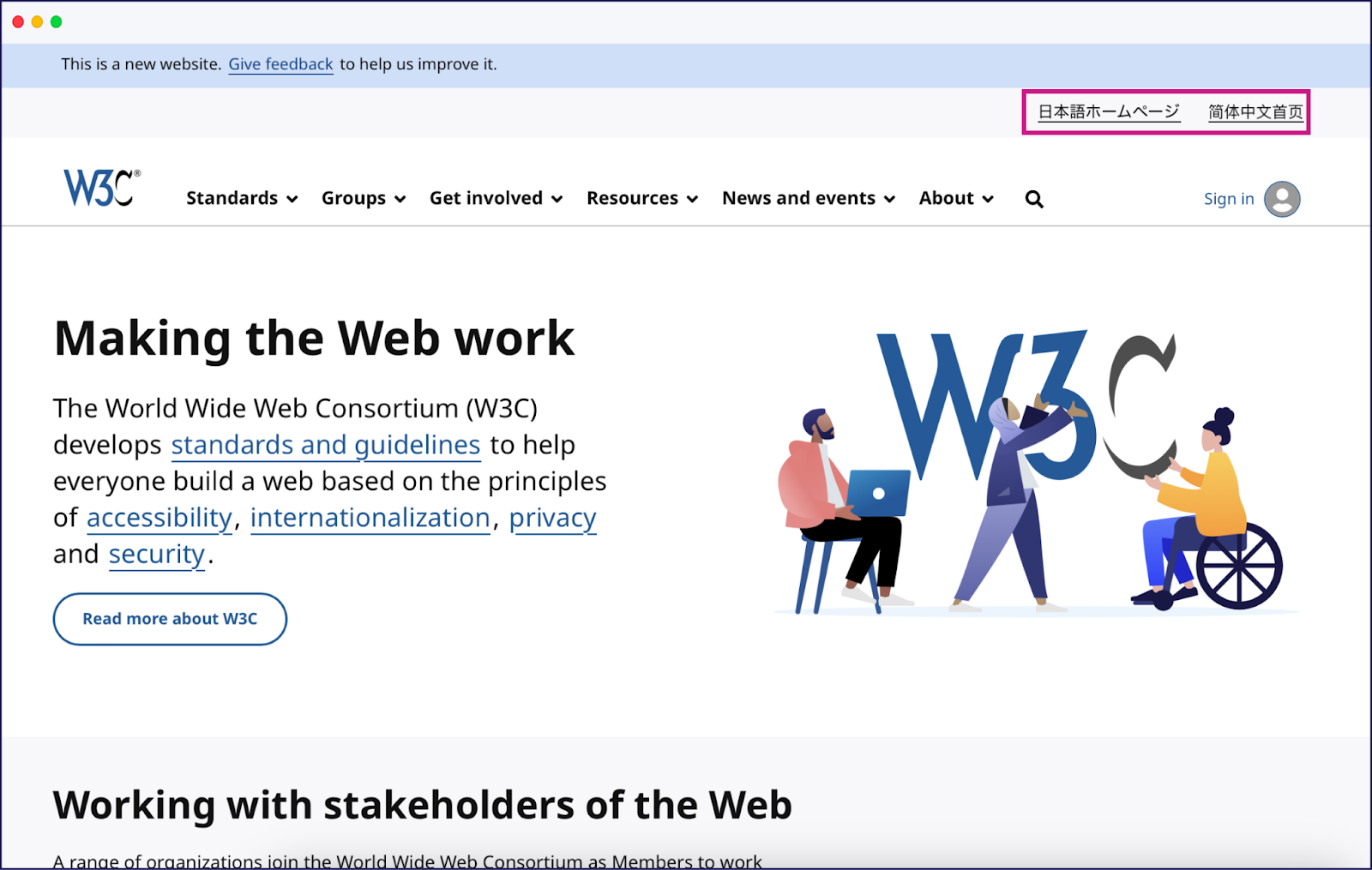Open the search magnifier
1372x870 pixels.
pyautogui.click(x=1033, y=198)
